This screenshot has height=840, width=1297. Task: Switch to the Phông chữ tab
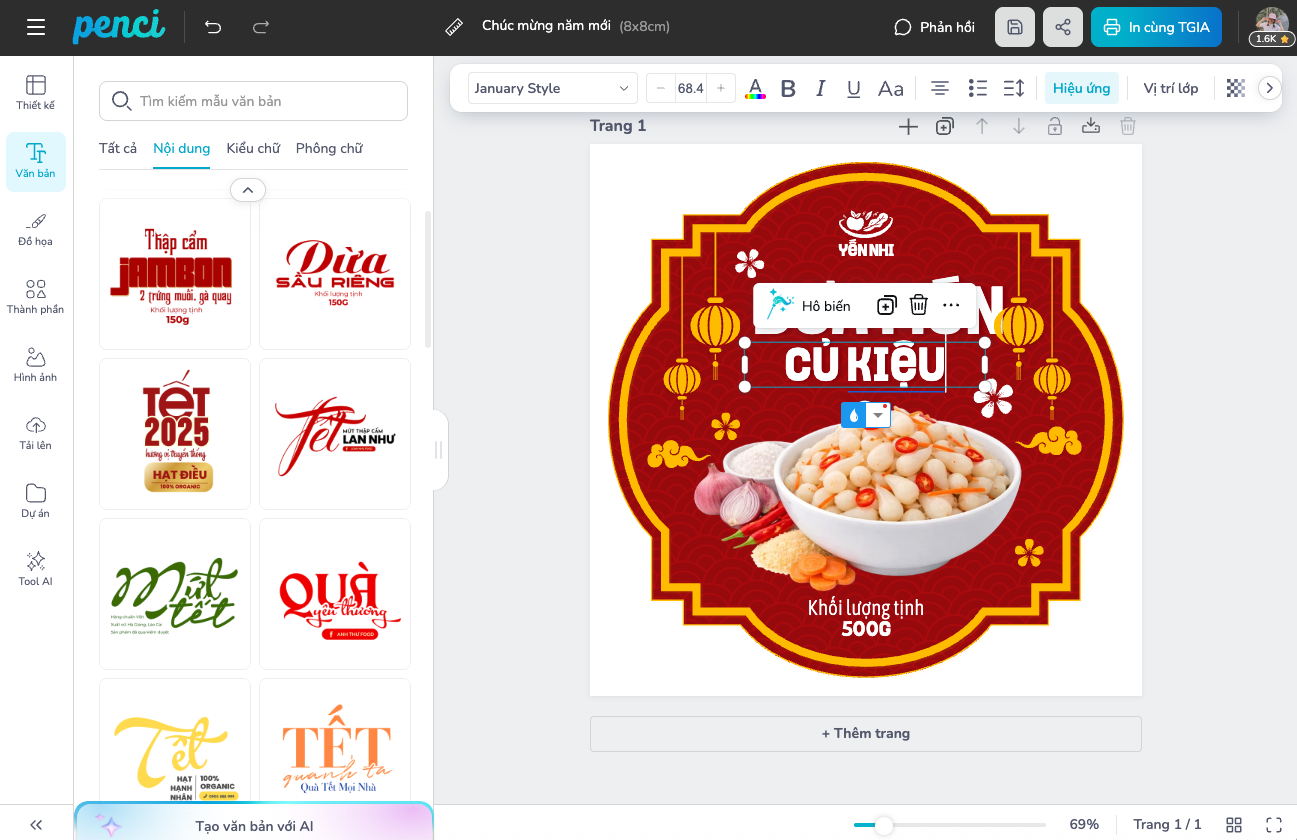(x=329, y=148)
